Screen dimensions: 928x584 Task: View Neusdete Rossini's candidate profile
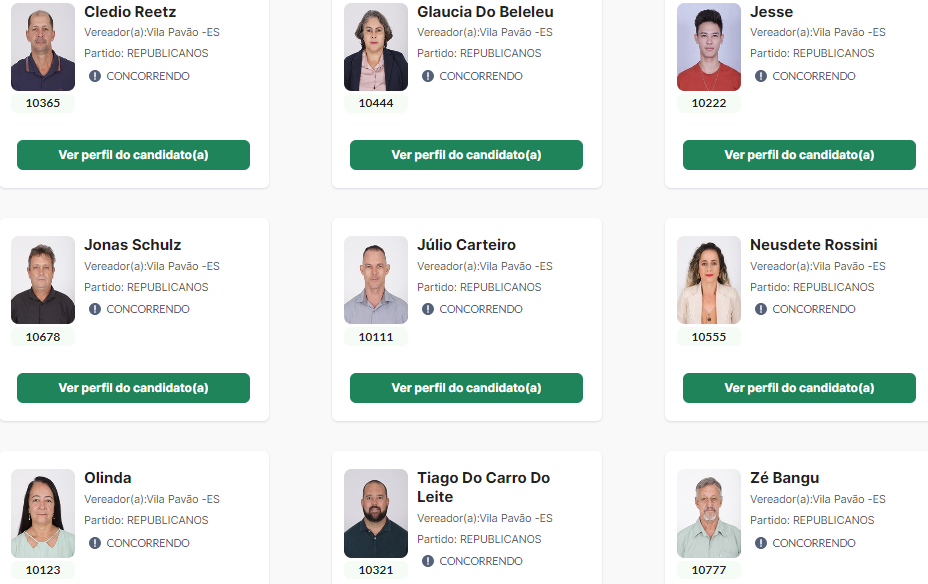[x=799, y=388]
